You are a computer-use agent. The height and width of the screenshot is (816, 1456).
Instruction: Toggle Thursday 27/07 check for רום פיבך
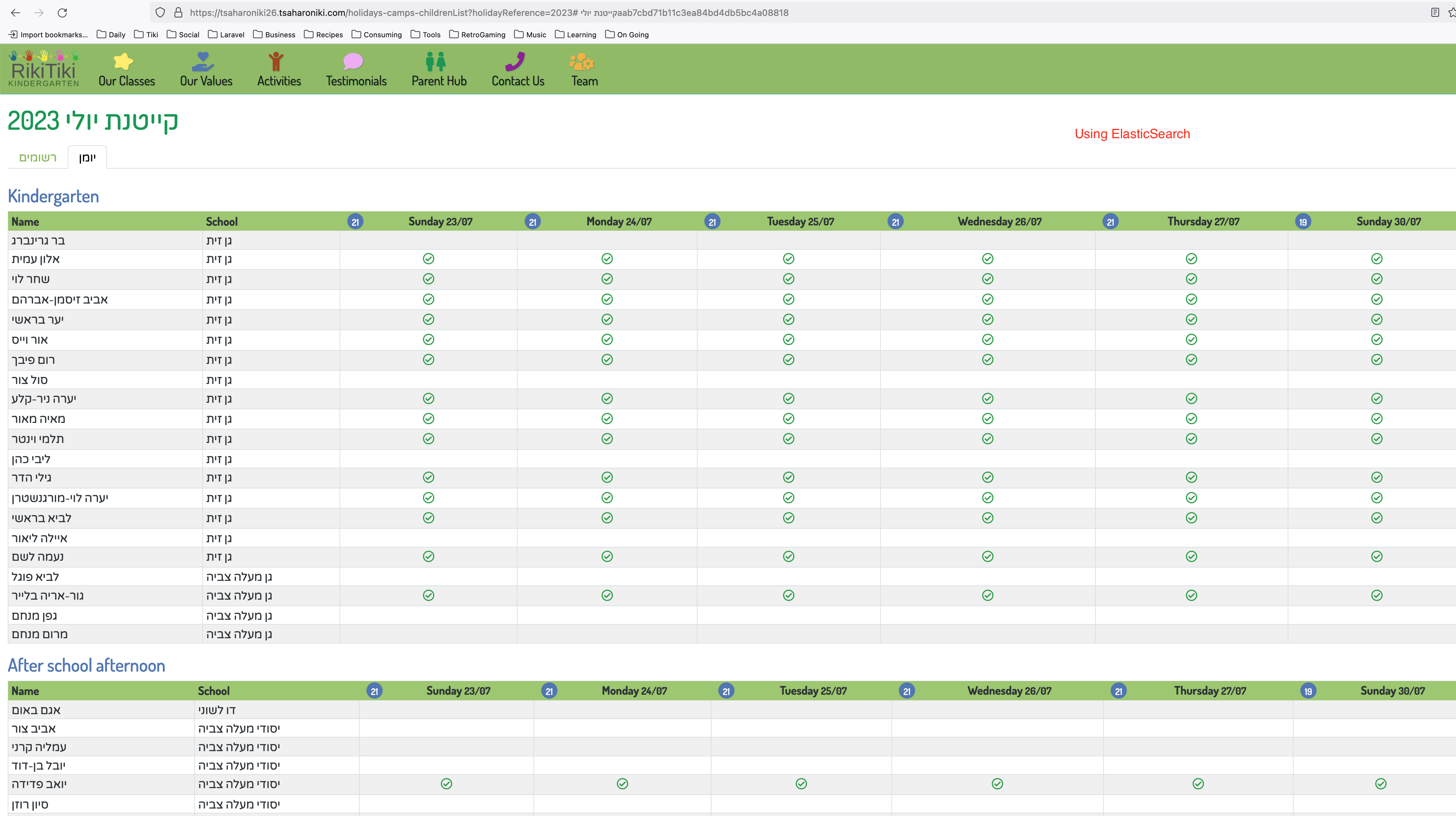click(x=1191, y=360)
